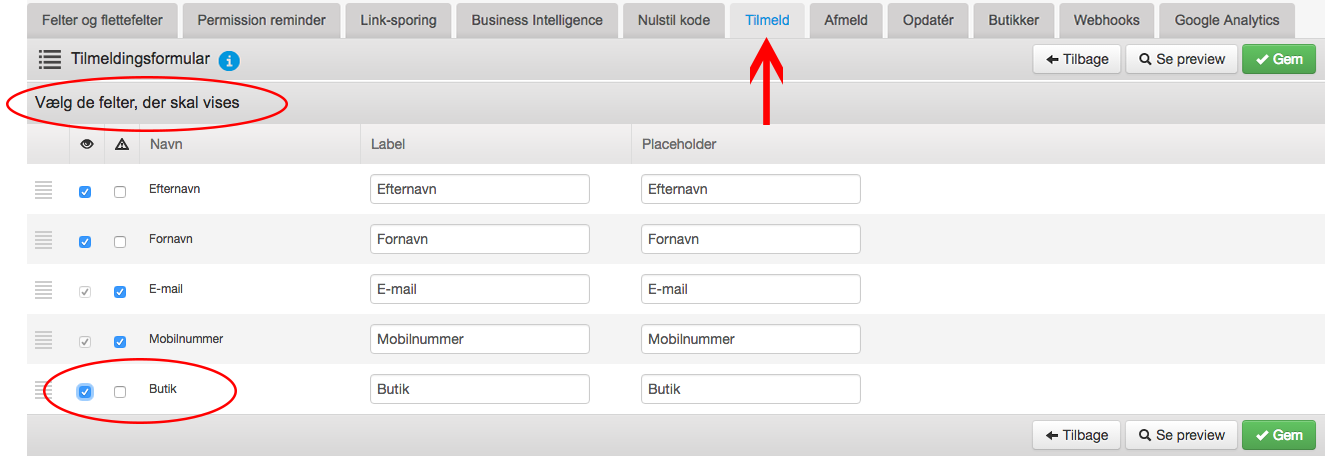Click the top Se preview button
The width and height of the screenshot is (1325, 456).
[x=1182, y=59]
